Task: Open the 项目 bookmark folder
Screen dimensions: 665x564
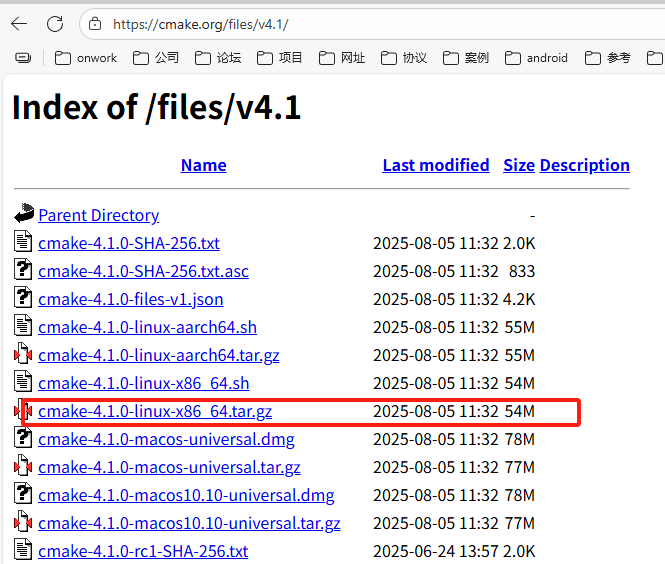Action: click(x=279, y=58)
